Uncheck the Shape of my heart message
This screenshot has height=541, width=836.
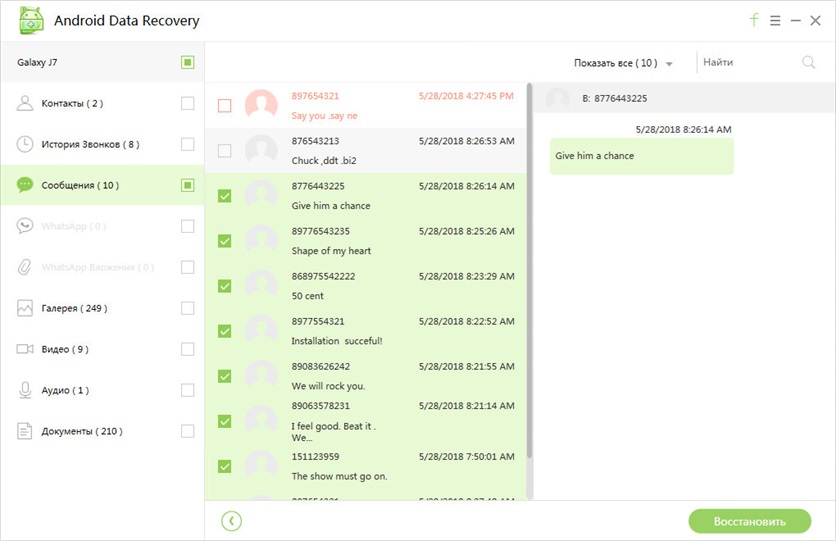coord(224,241)
